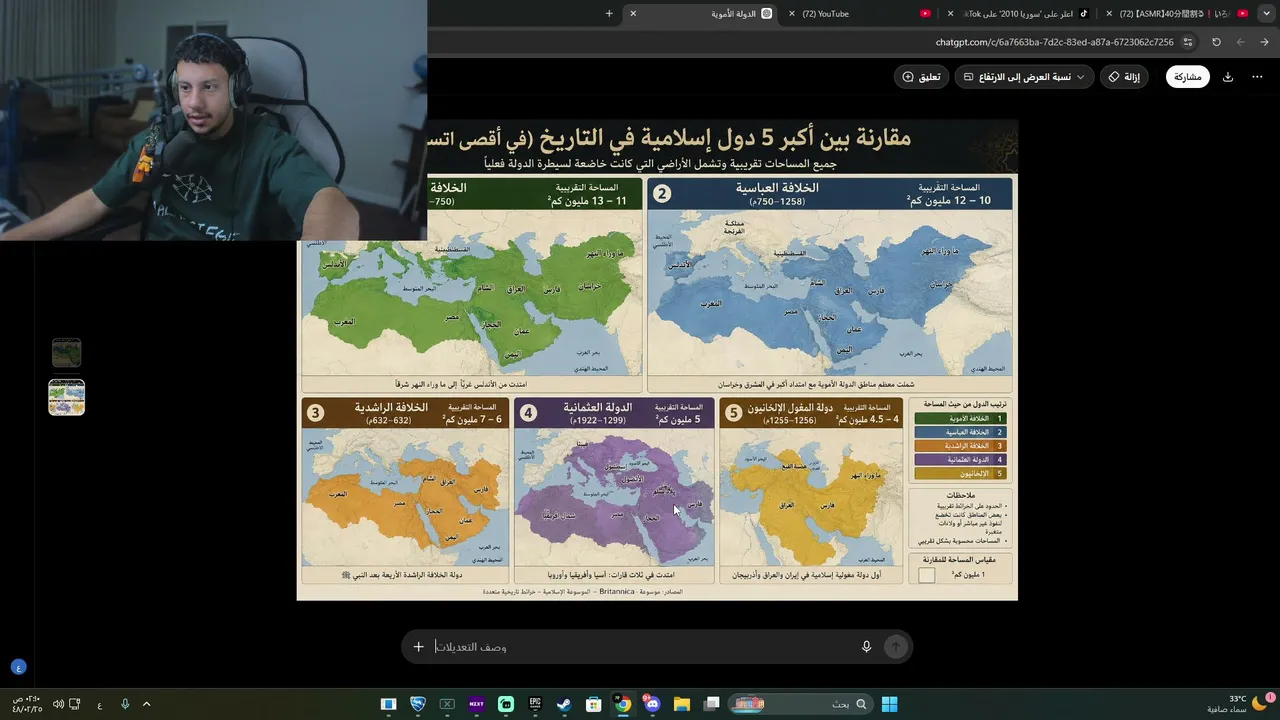1280x720 pixels.
Task: Open the tab search dropdown arrow
Action: 1264,14
